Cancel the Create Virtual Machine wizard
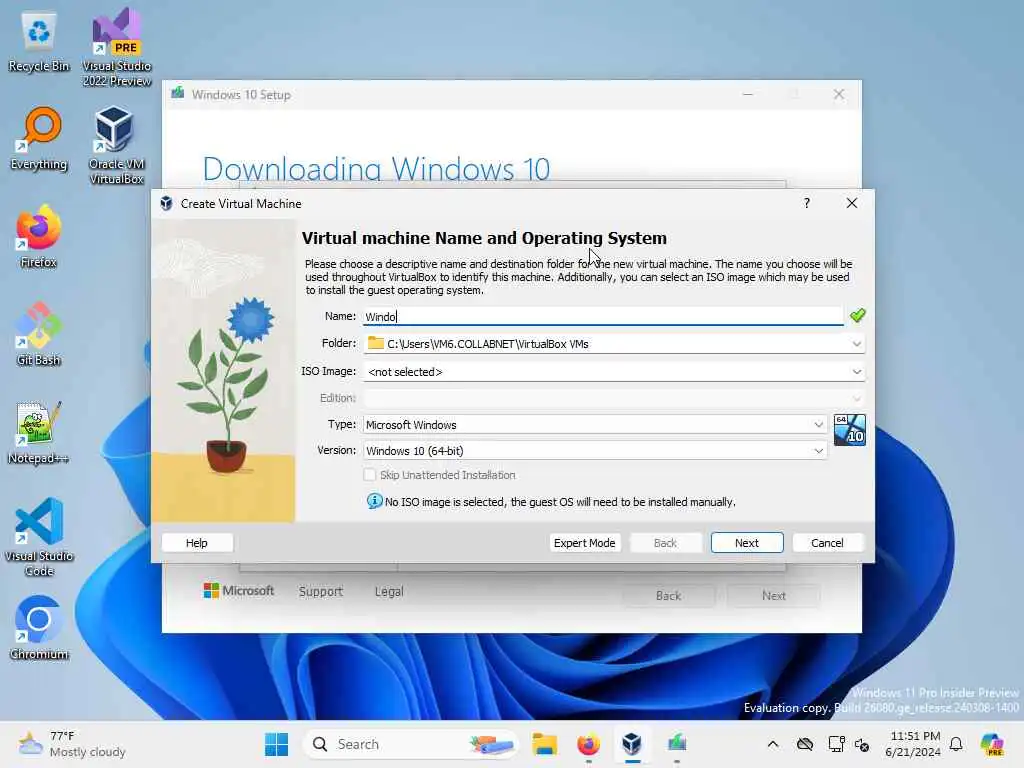Screen dimensions: 1024x768 827,543
